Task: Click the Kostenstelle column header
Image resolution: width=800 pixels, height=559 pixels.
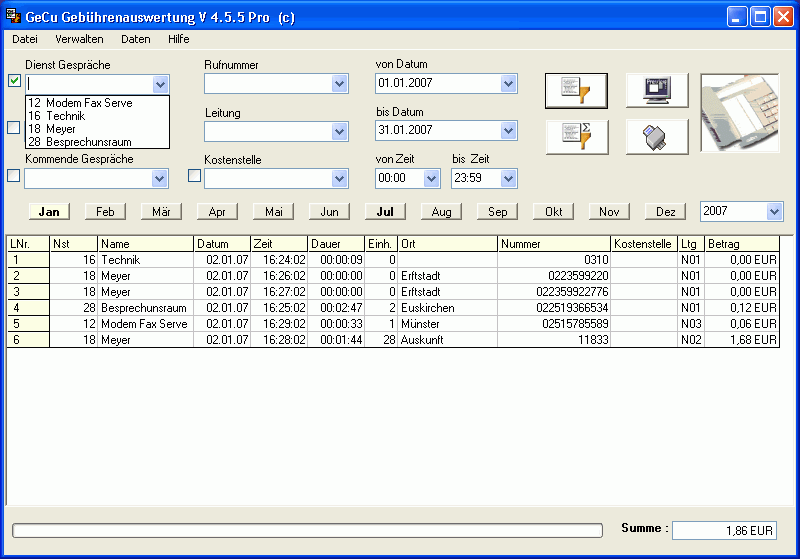Action: tap(644, 244)
